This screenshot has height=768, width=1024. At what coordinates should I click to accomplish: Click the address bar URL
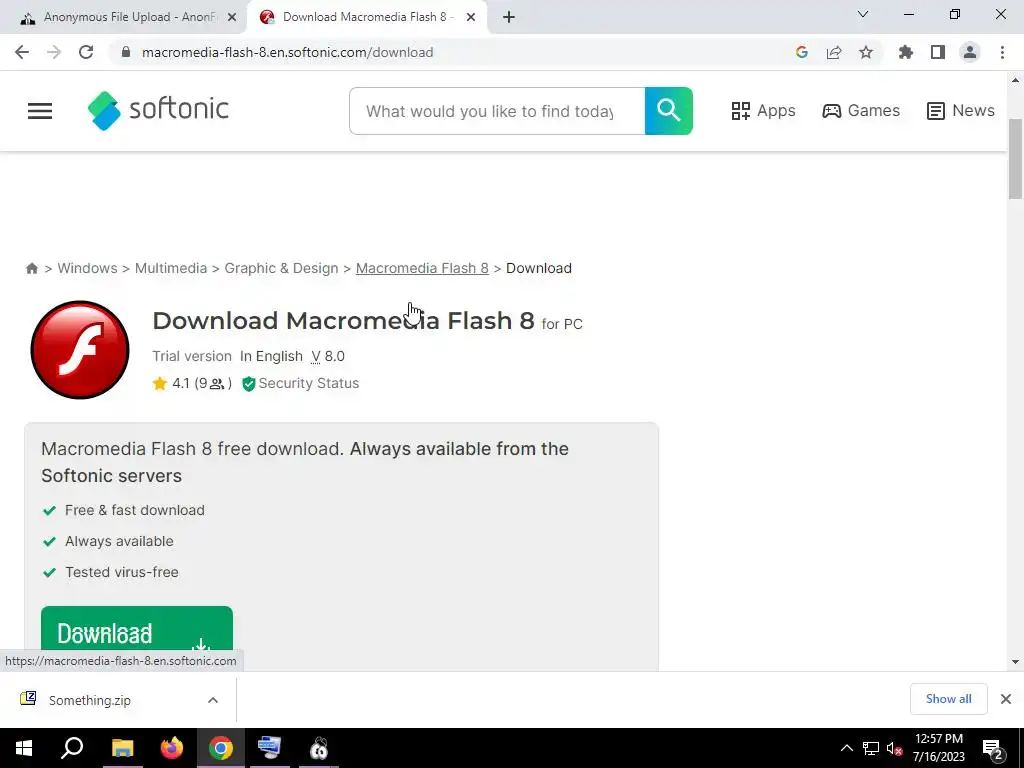[x=287, y=52]
